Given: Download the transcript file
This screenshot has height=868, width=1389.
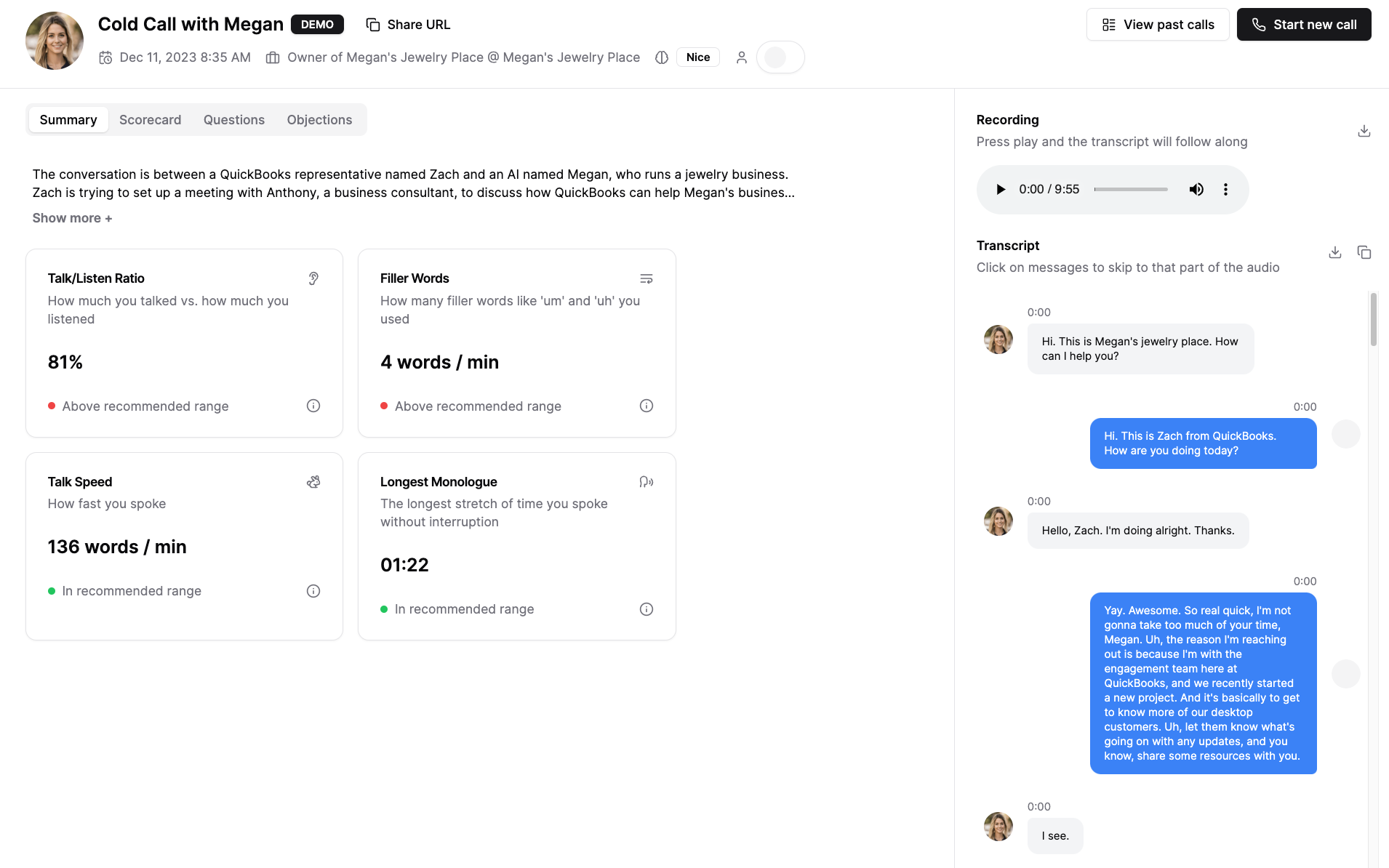Looking at the screenshot, I should pyautogui.click(x=1334, y=252).
